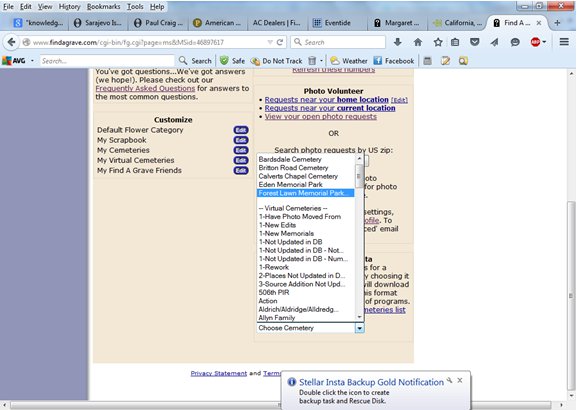Select Forest Lawn Memorial Park option
This screenshot has width=577, height=410.
click(305, 193)
